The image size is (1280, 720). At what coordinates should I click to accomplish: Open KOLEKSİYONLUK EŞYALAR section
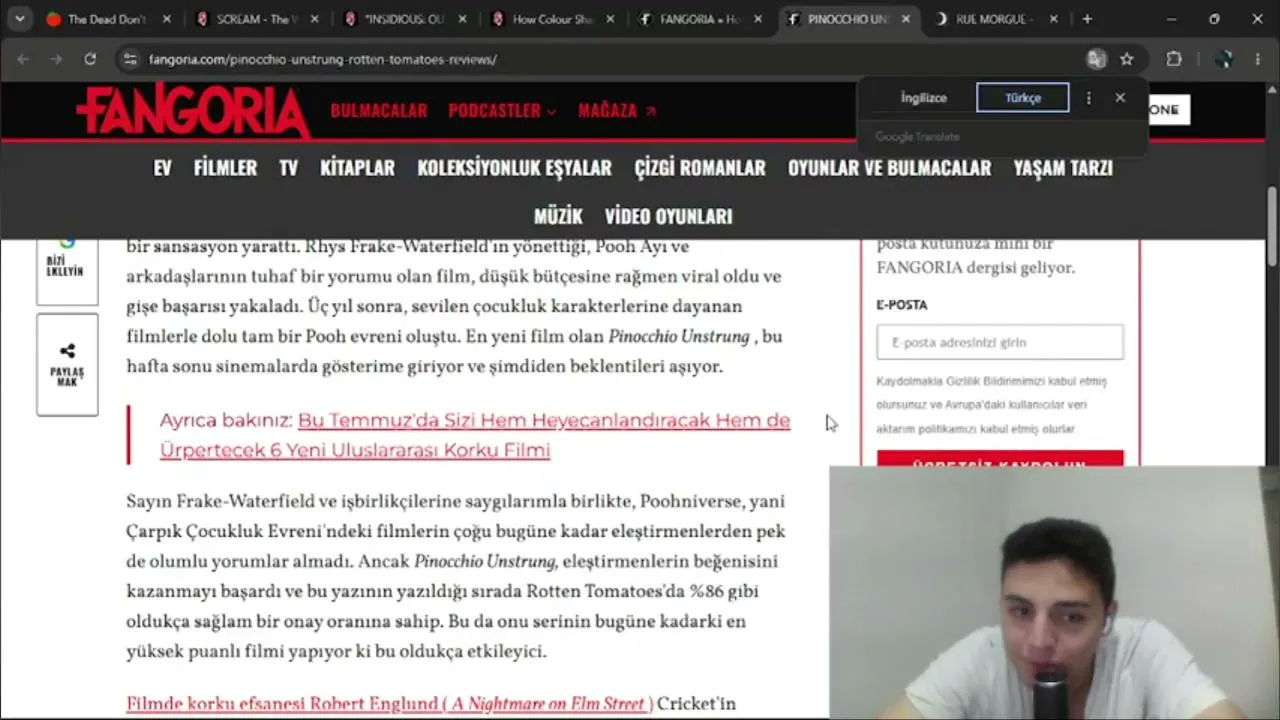(514, 168)
